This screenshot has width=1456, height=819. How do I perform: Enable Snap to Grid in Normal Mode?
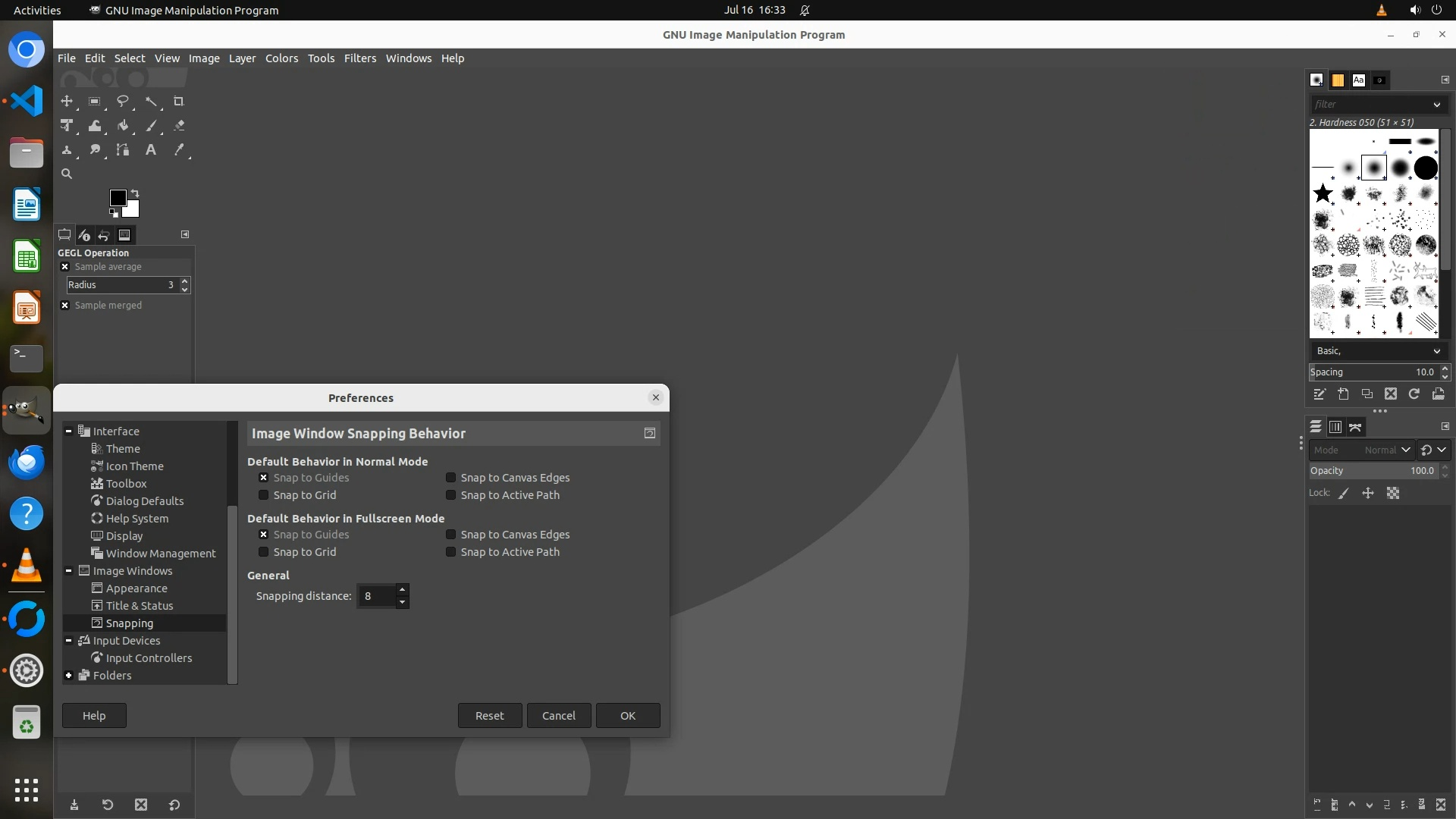(x=264, y=495)
